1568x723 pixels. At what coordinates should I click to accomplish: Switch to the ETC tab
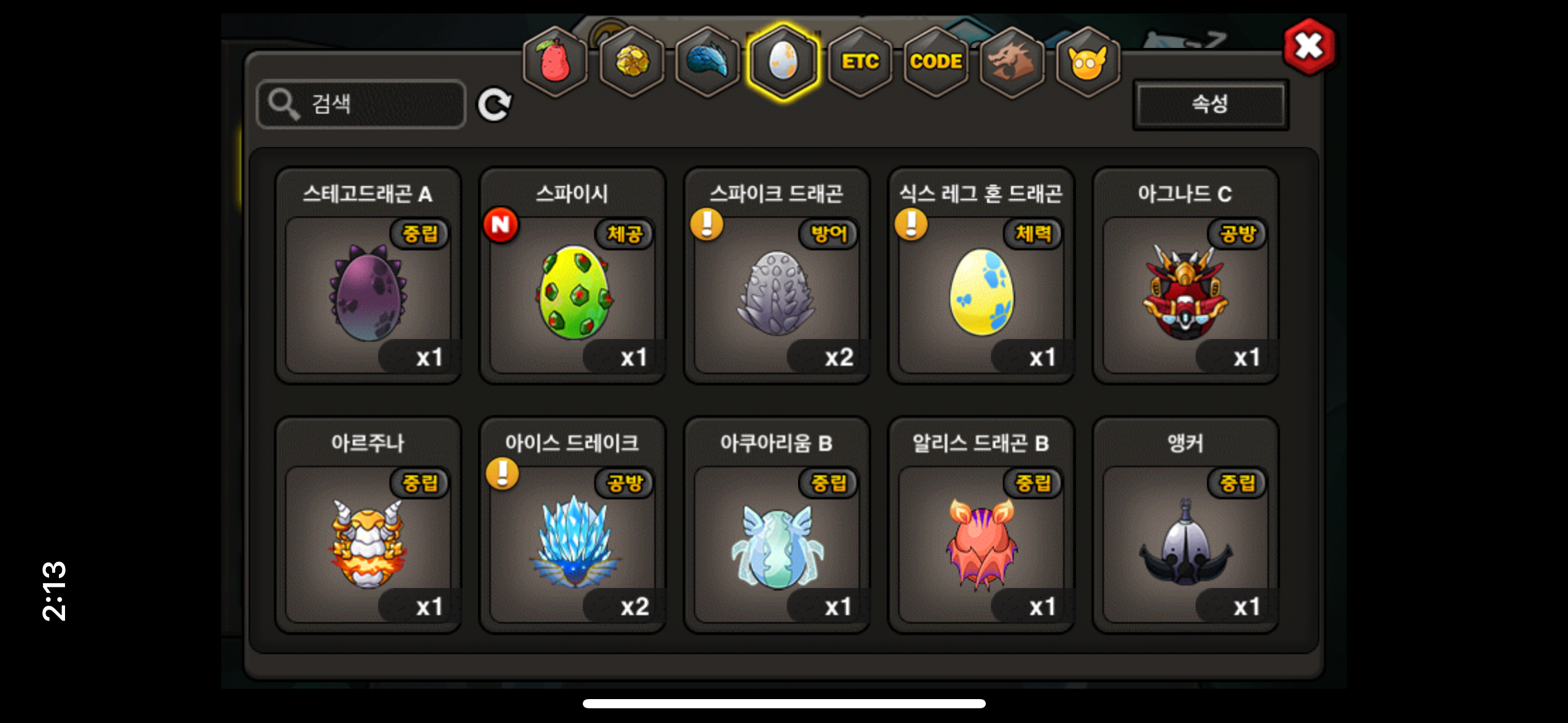tap(860, 61)
